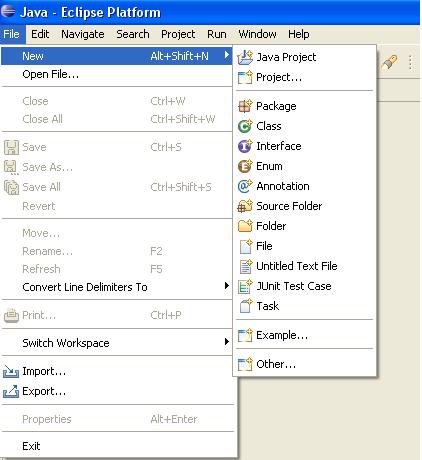Open the Help menu
Image resolution: width=422 pixels, height=460 pixels.
coord(299,34)
